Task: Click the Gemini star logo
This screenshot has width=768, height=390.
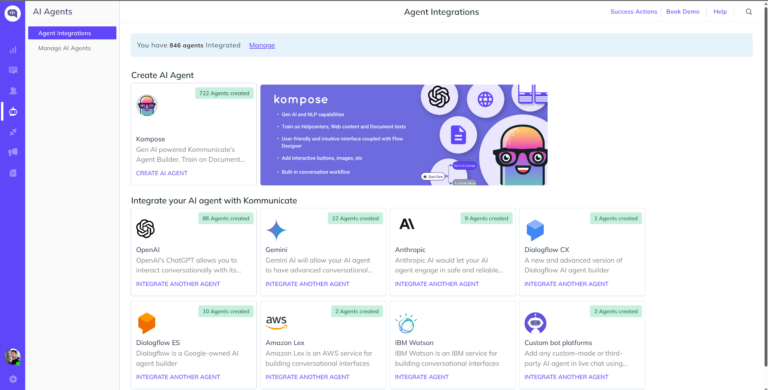Action: [x=276, y=230]
